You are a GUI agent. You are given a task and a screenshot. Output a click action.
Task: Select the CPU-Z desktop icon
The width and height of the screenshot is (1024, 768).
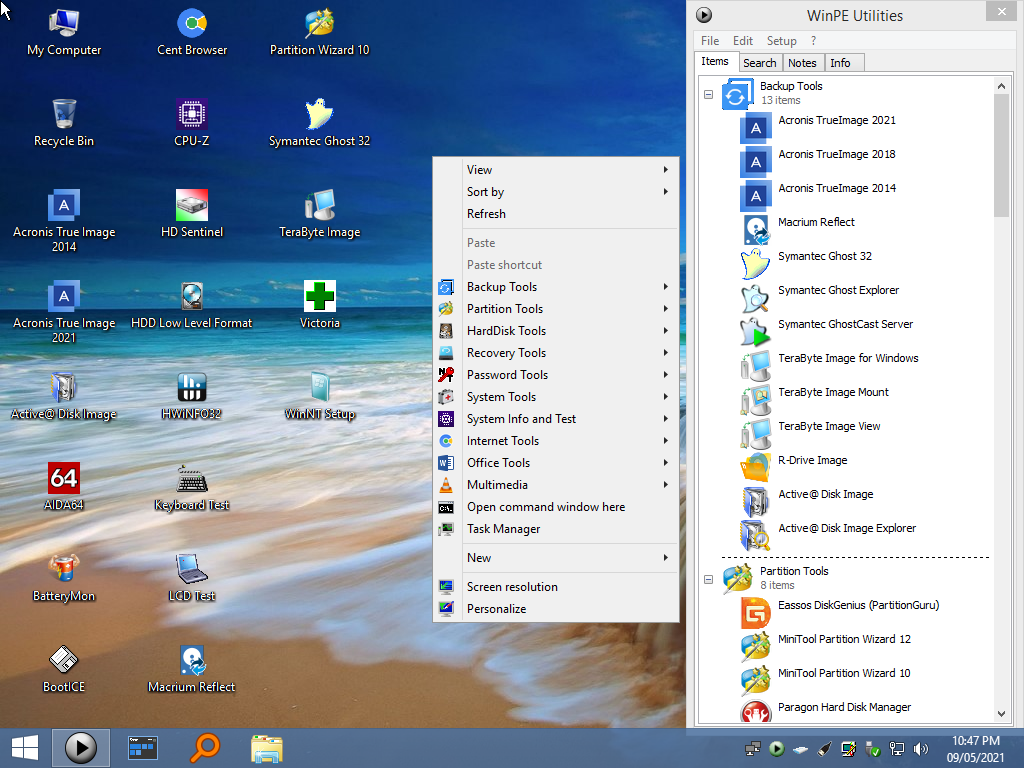tap(192, 123)
